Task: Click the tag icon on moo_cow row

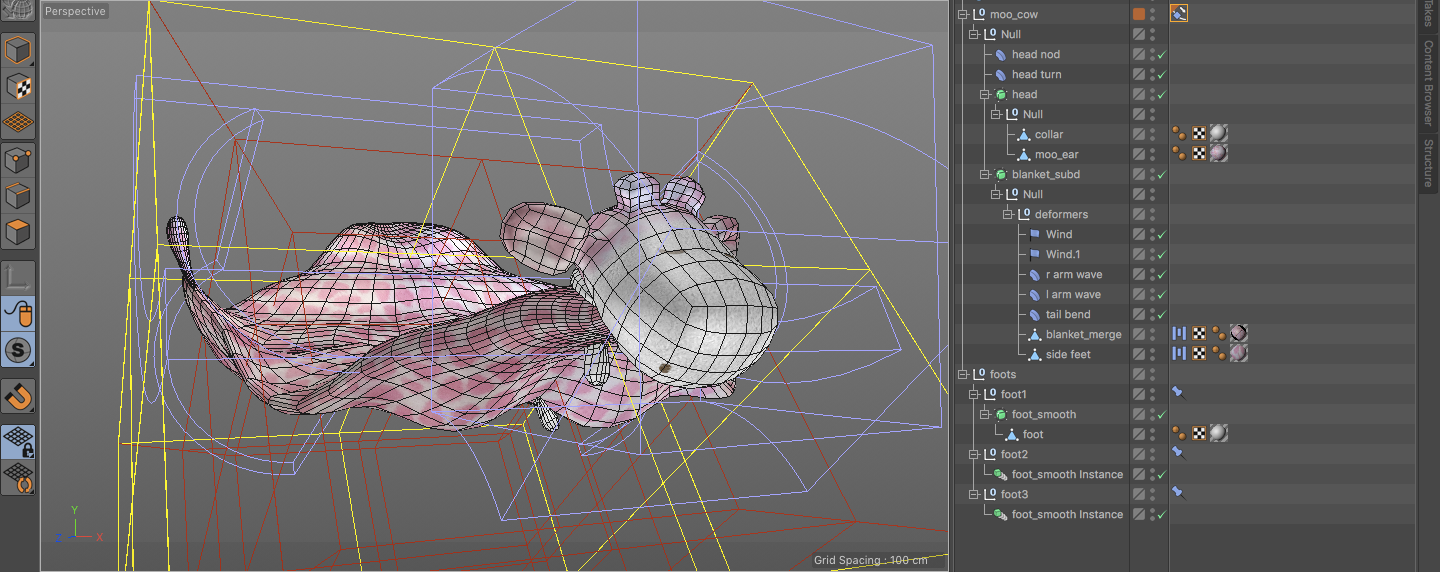Action: click(x=1179, y=14)
